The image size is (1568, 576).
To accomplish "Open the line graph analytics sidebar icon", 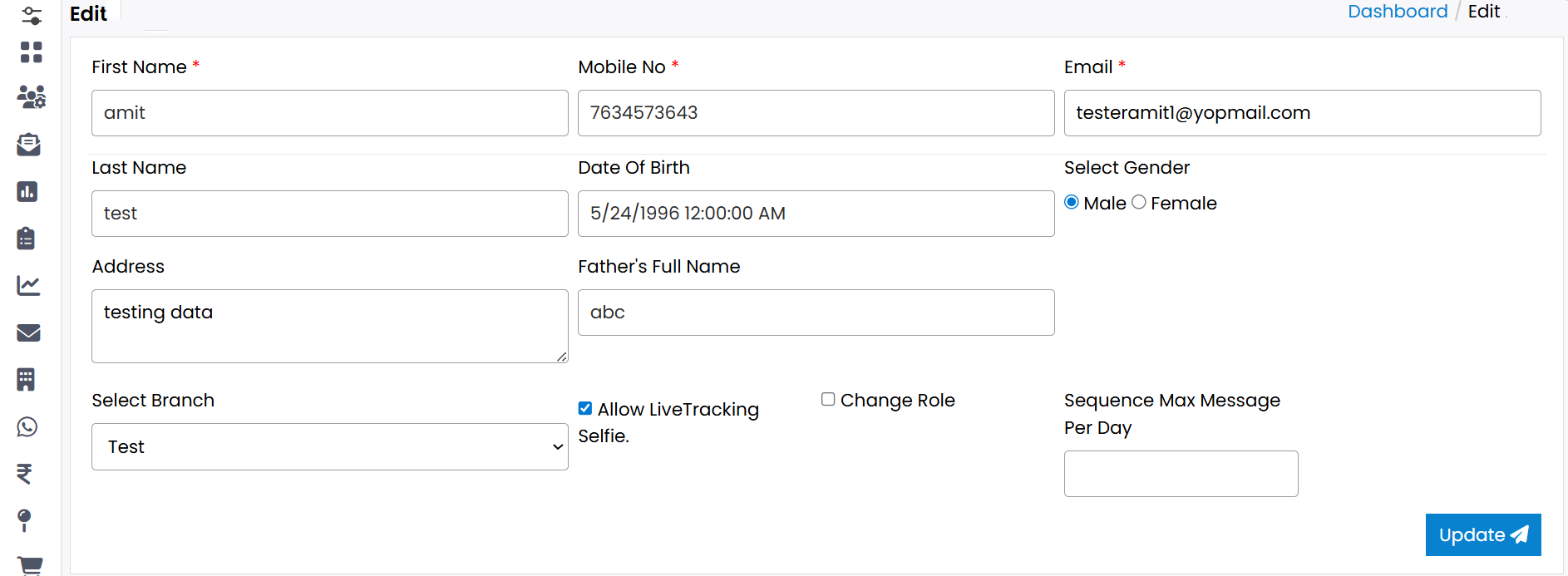I will 28,286.
